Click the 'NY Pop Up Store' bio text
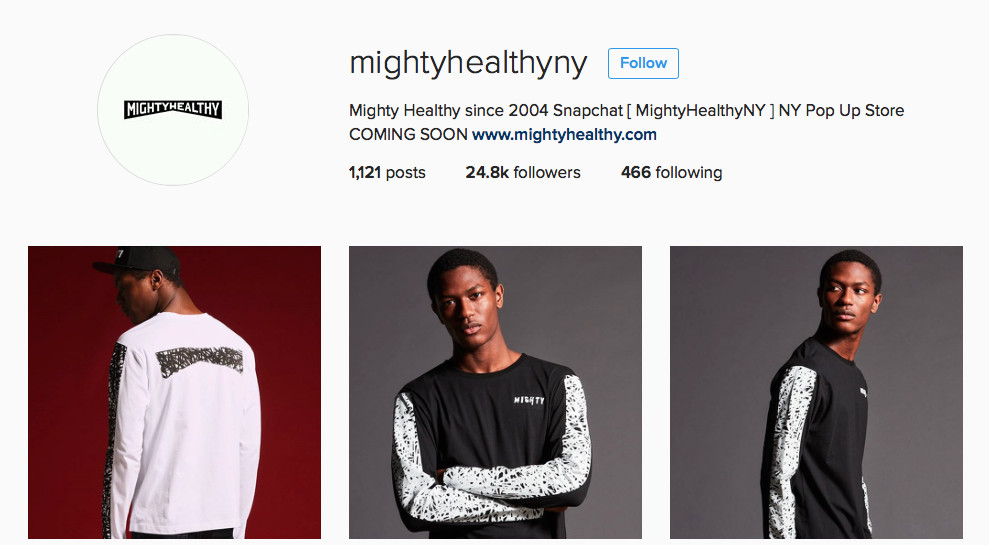The height and width of the screenshot is (545, 989). pyautogui.click(x=841, y=110)
